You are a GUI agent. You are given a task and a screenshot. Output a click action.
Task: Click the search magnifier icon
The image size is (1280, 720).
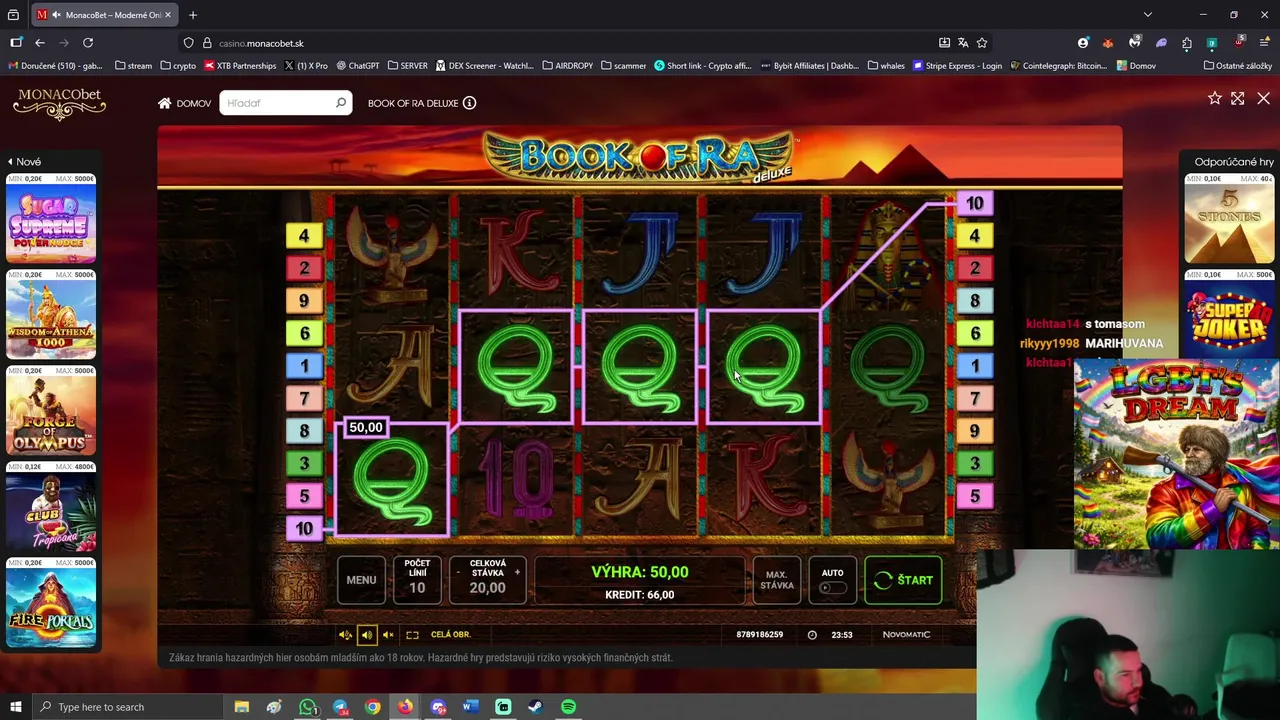coord(341,103)
